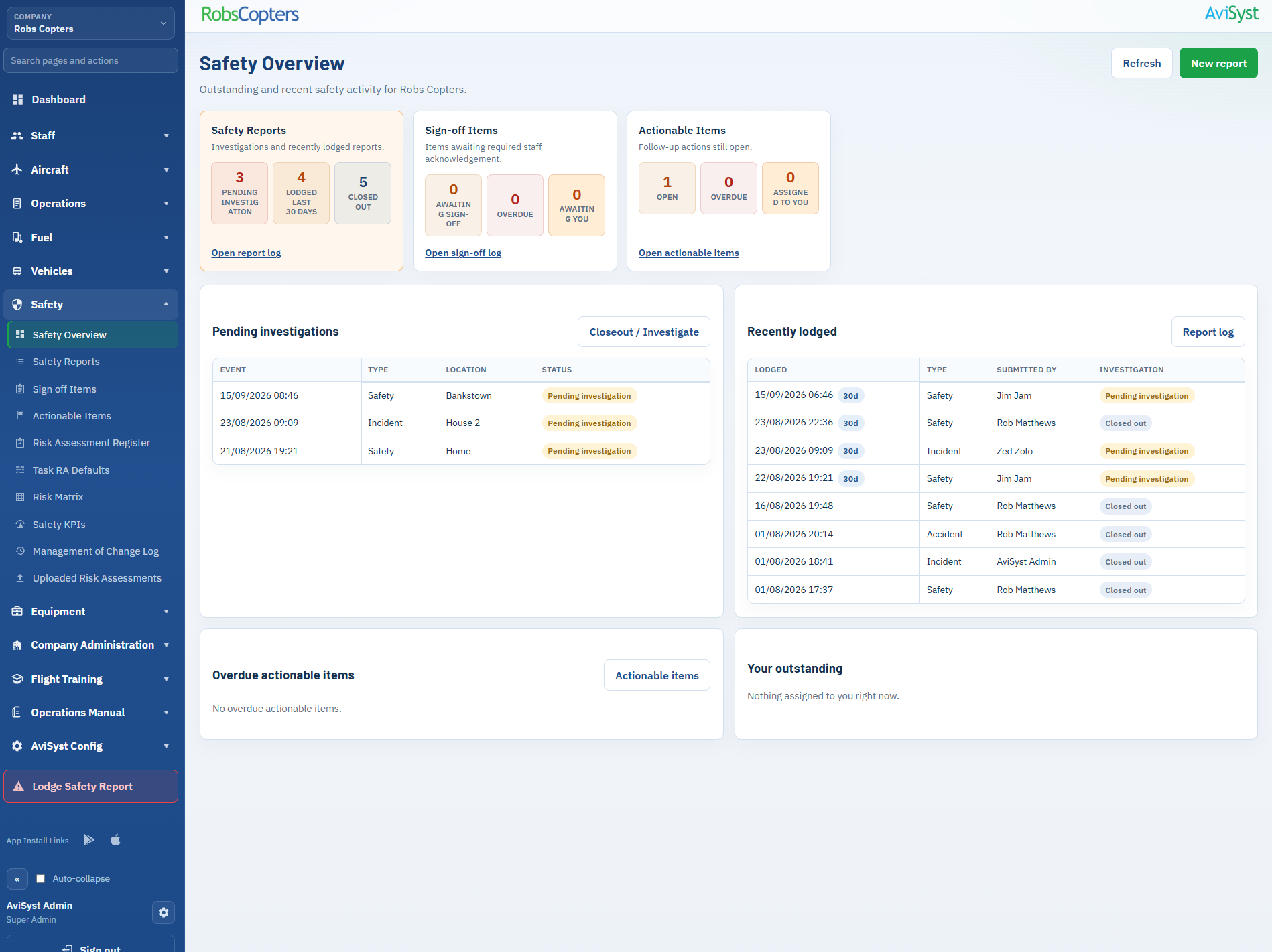
Task: Expand the Vehicles menu arrow
Action: click(x=166, y=271)
